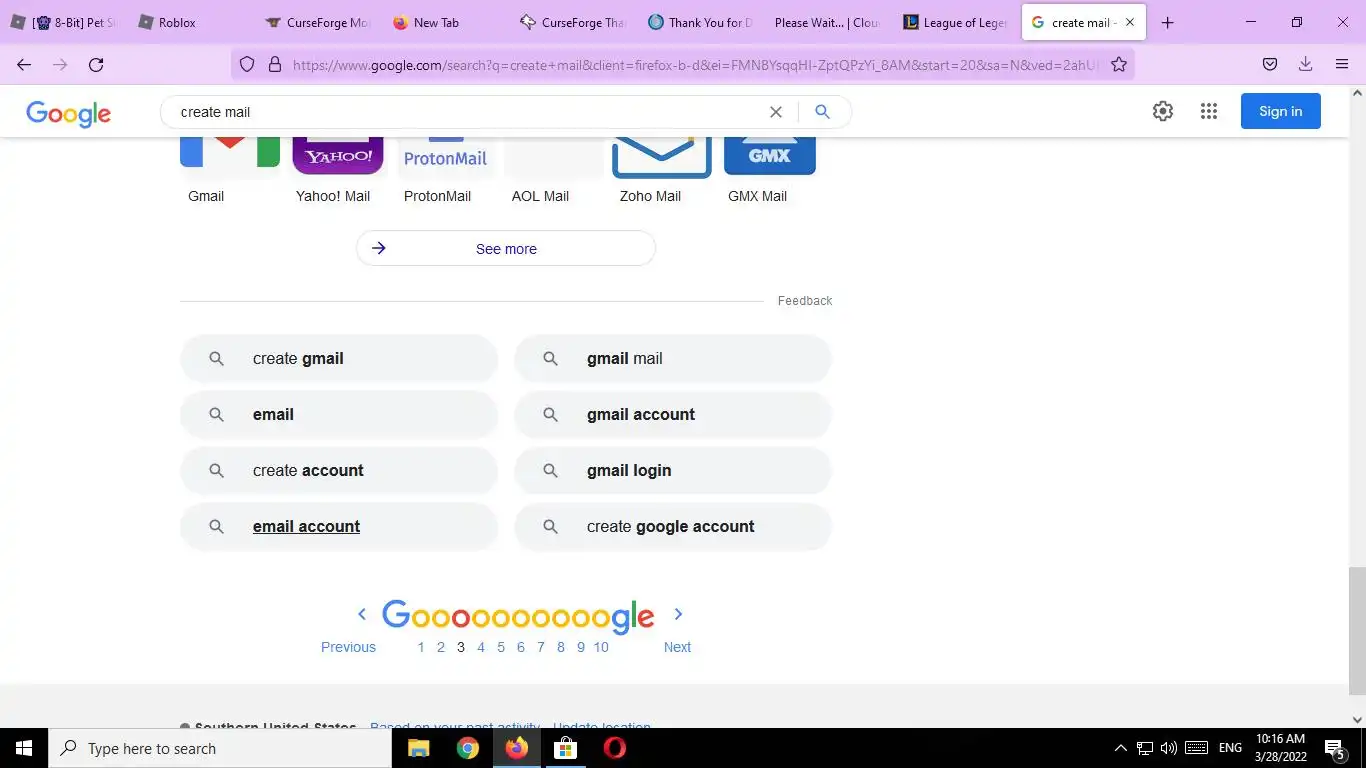Image resolution: width=1366 pixels, height=768 pixels.
Task: Open Microsoft Store from the taskbar
Action: (565, 748)
